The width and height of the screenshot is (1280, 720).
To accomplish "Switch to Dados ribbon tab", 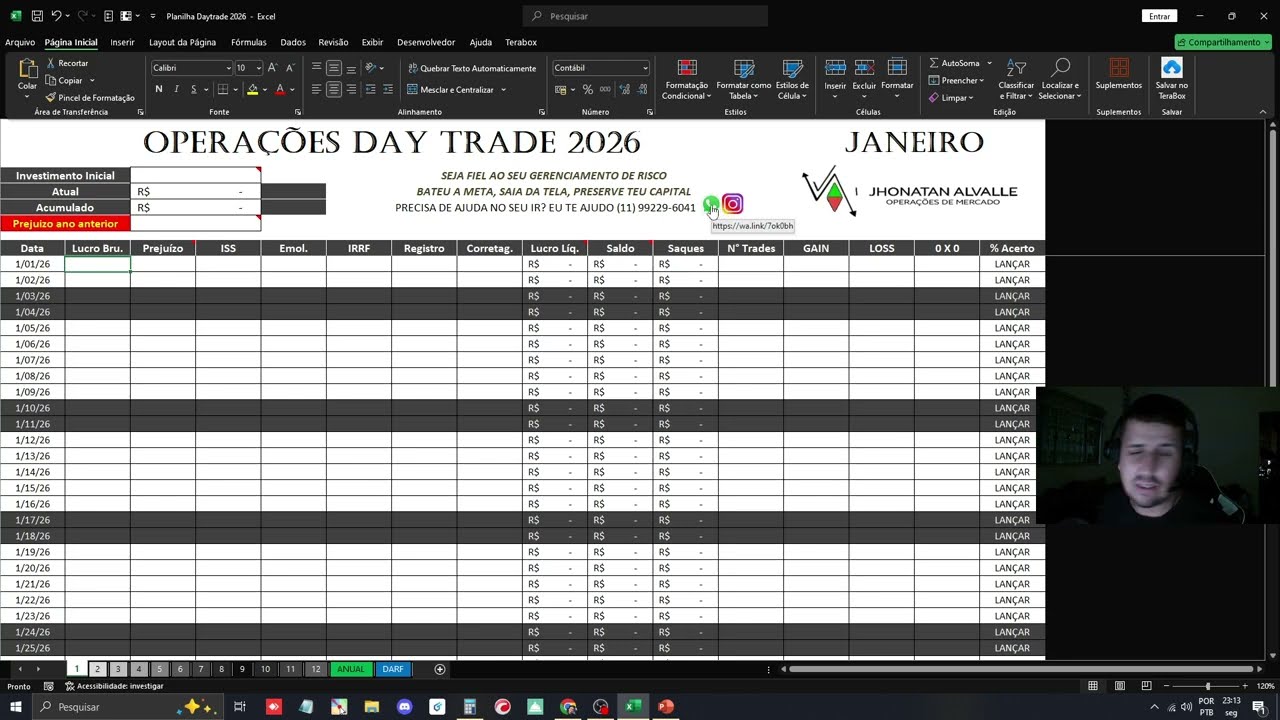I will tap(293, 42).
